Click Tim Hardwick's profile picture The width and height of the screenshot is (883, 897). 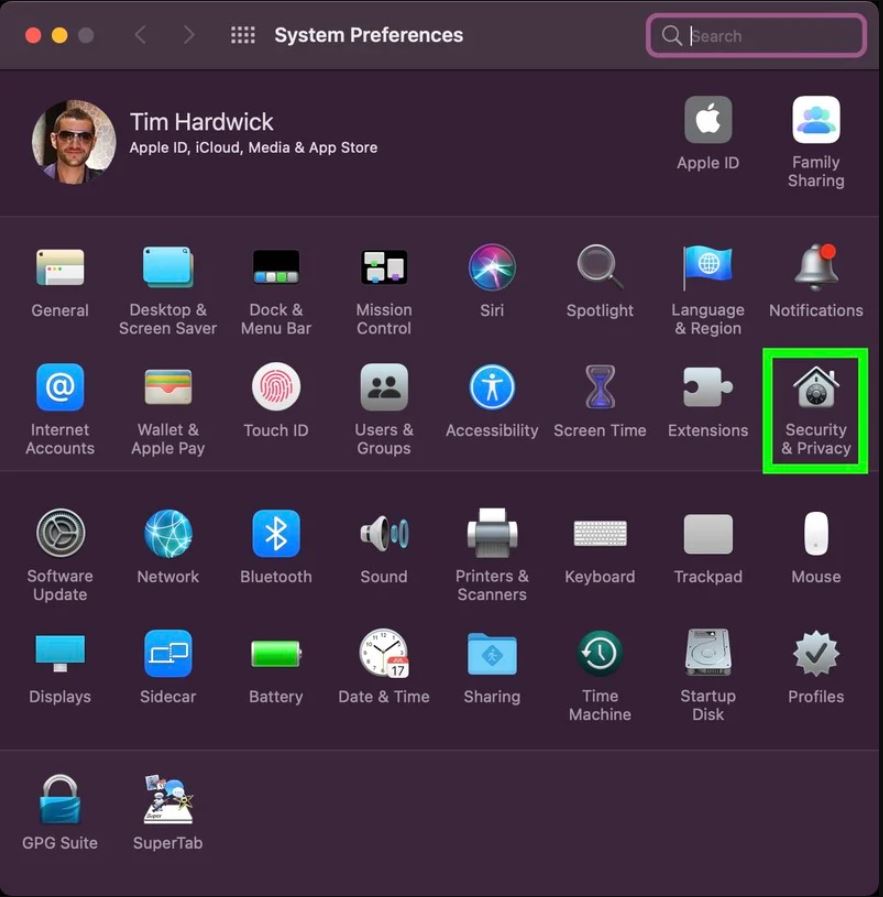click(74, 141)
